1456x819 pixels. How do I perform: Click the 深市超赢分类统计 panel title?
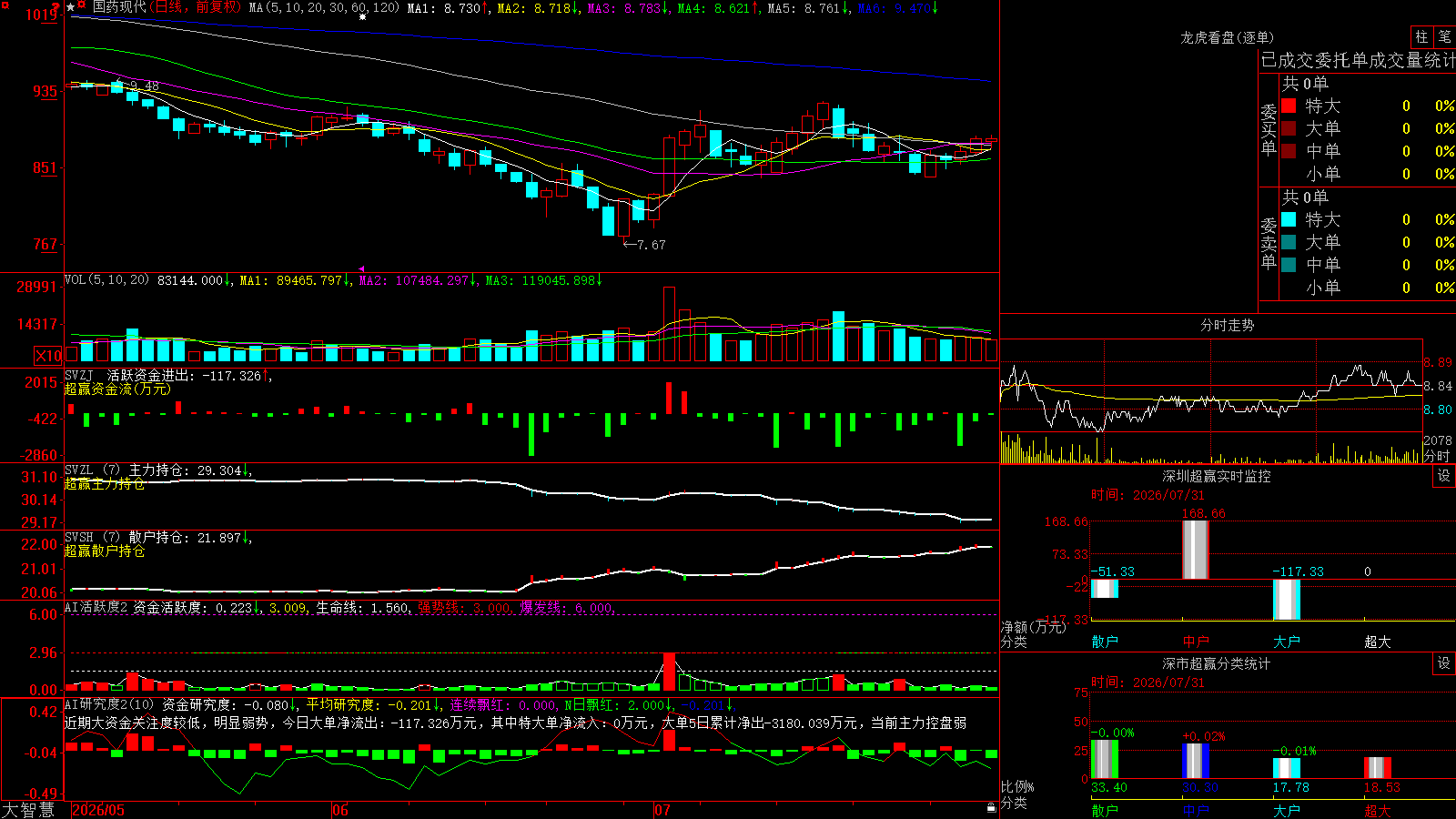[x=1216, y=663]
